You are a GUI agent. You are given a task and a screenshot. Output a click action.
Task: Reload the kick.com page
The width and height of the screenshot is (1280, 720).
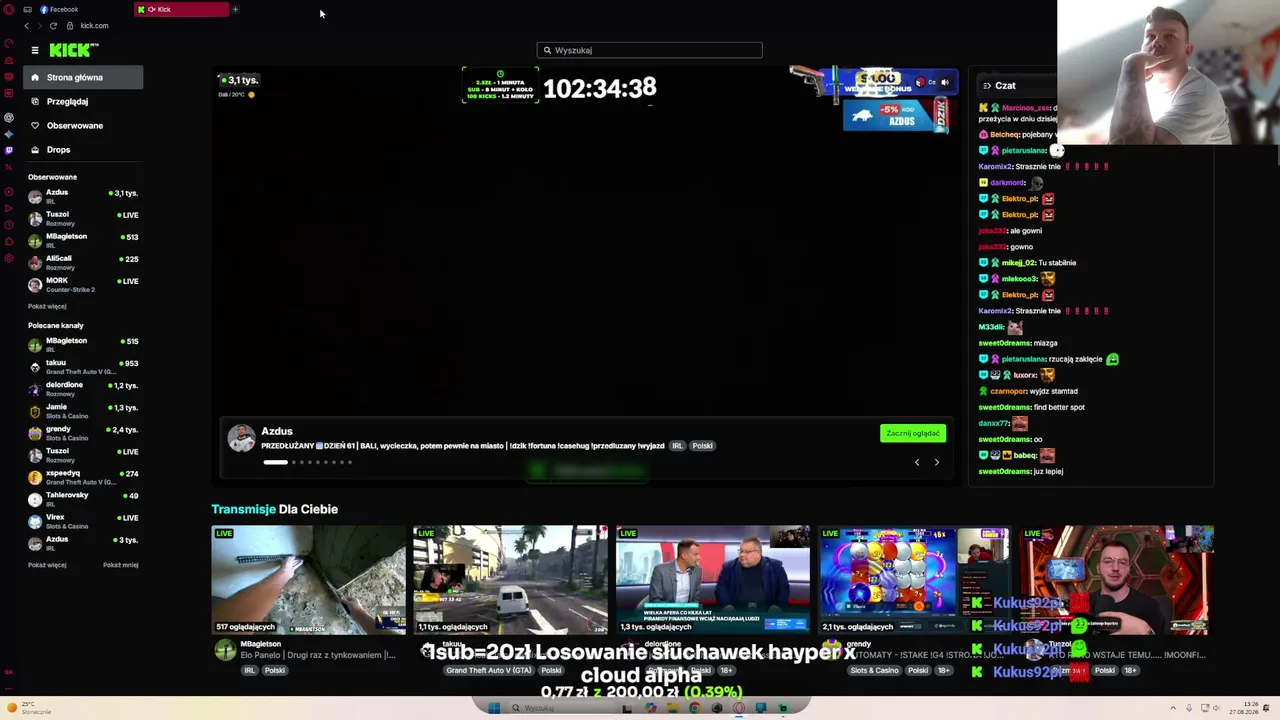(x=53, y=25)
